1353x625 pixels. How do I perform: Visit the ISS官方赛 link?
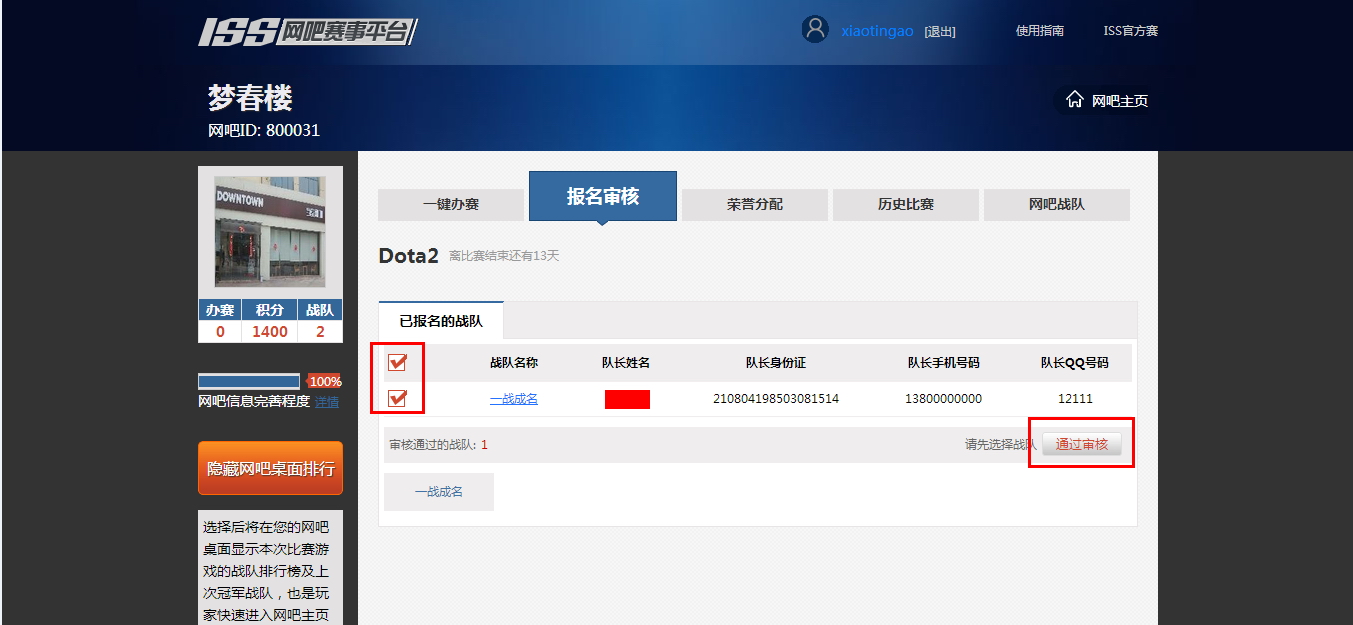pos(1130,31)
